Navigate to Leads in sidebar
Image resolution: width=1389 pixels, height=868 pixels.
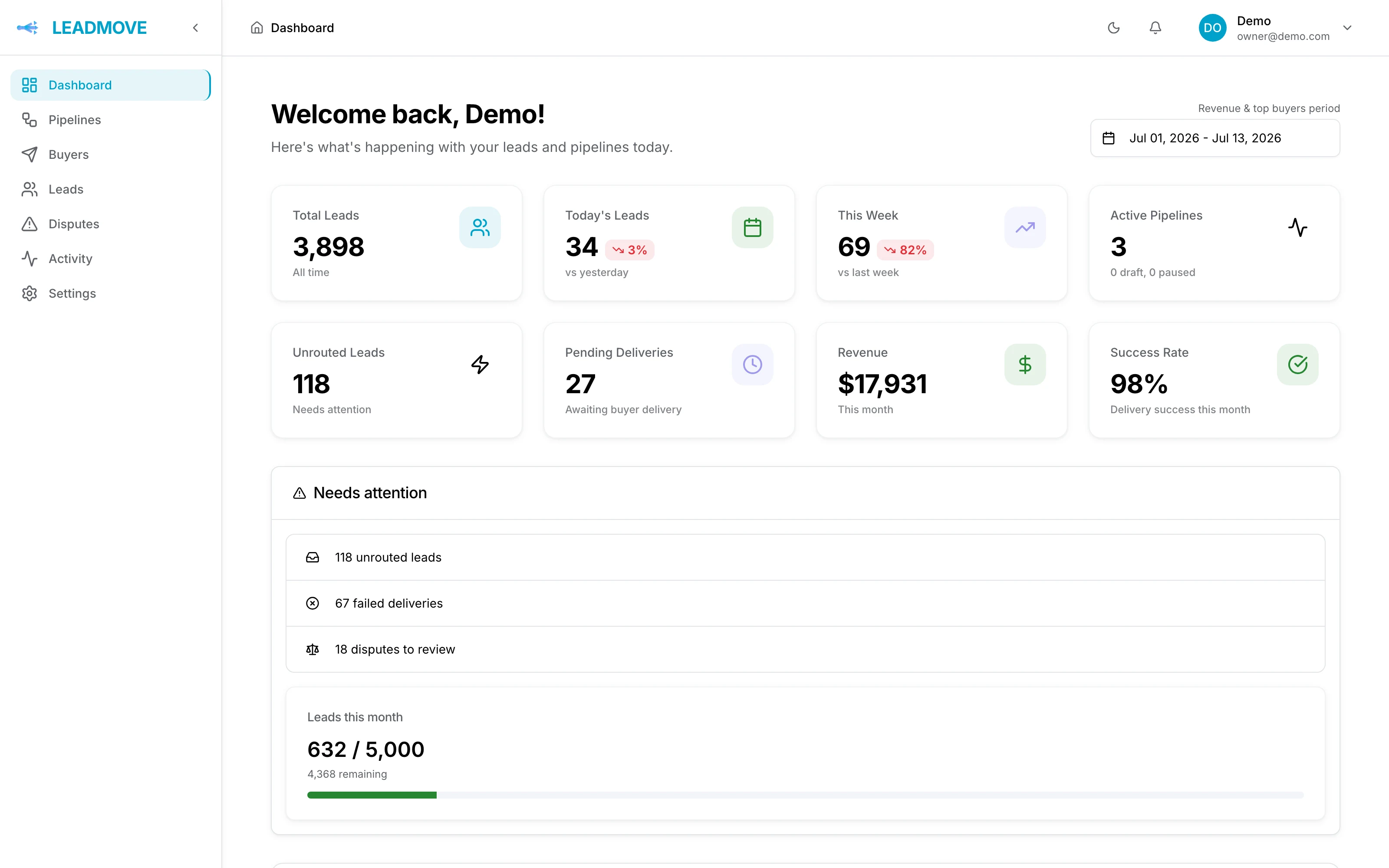(110, 189)
